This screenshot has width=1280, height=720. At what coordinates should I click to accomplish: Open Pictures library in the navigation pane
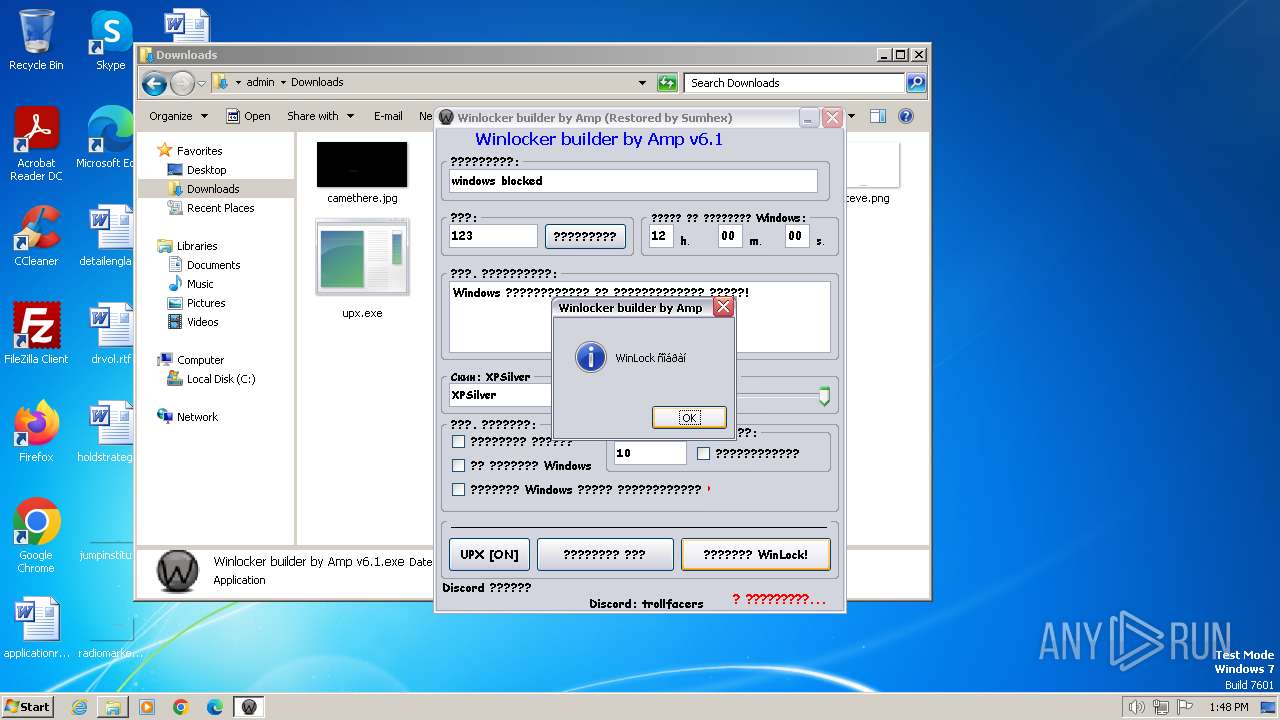[206, 303]
